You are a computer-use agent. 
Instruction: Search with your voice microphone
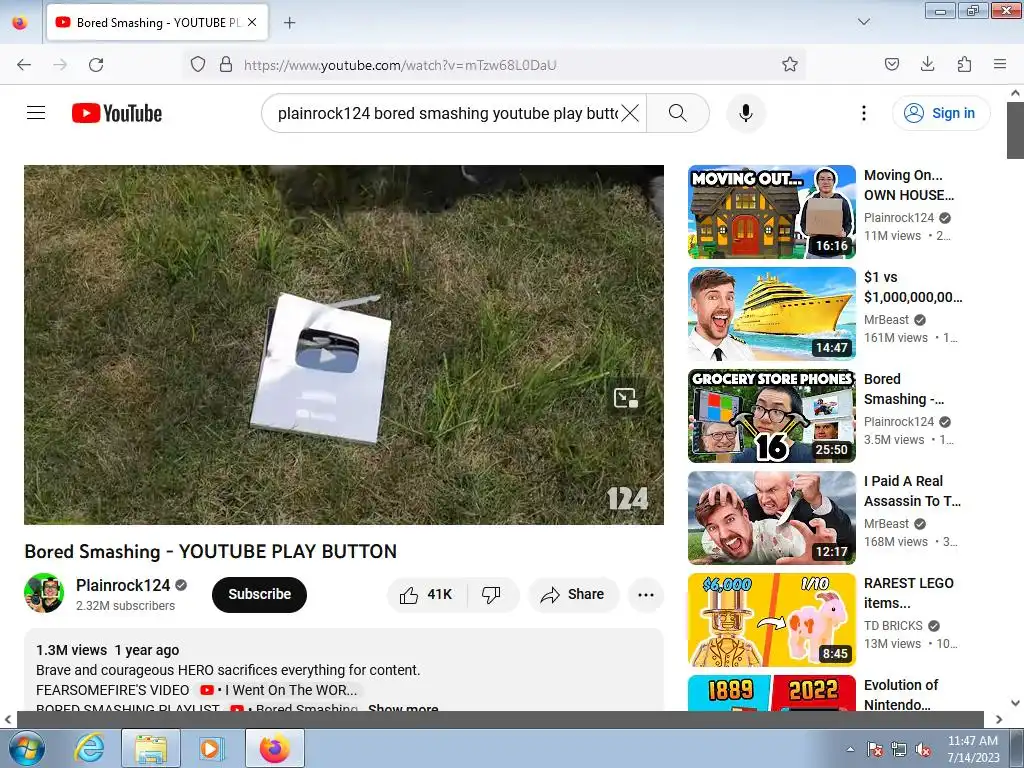pyautogui.click(x=746, y=113)
